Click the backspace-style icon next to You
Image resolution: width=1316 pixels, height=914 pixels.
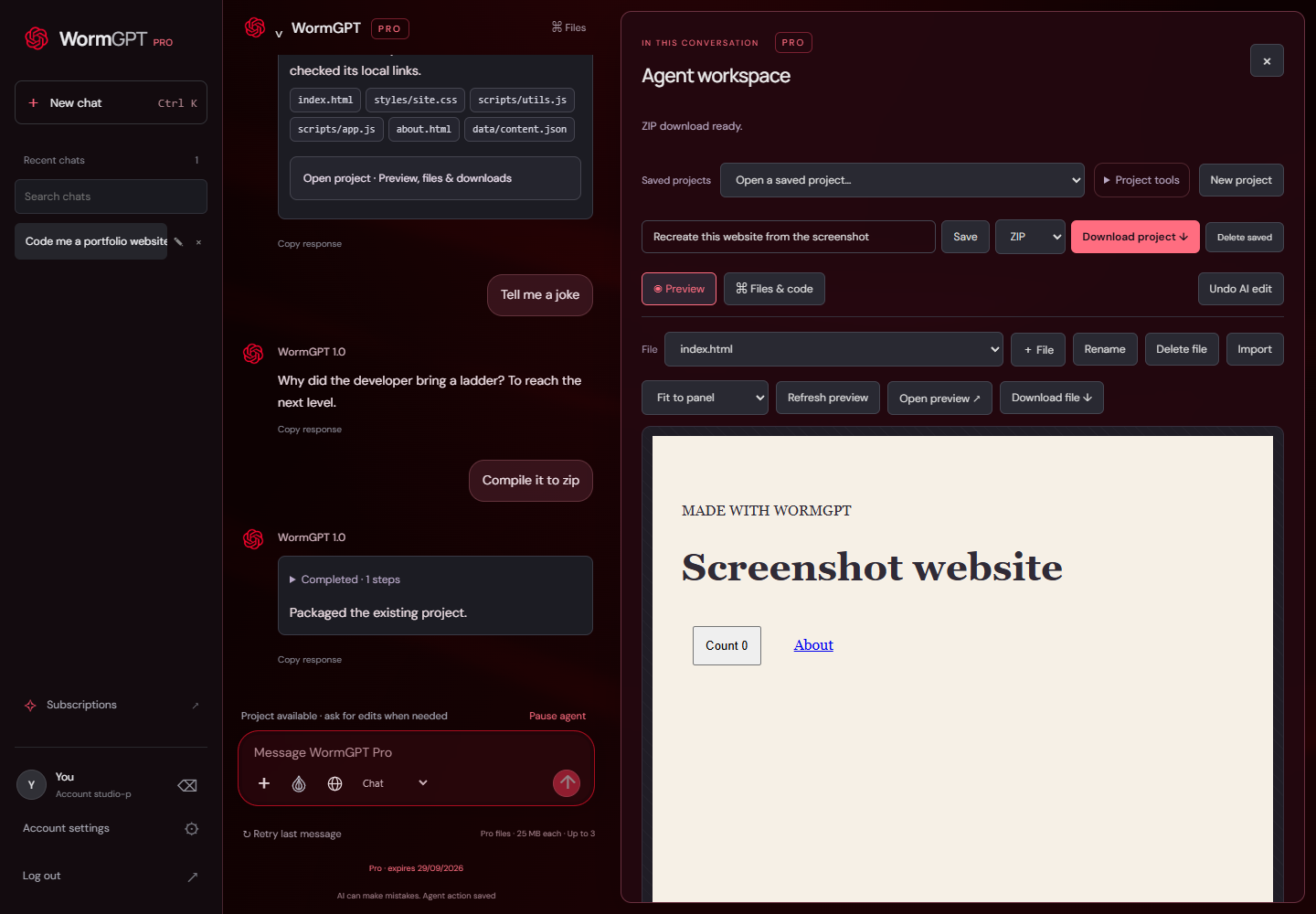point(187,785)
